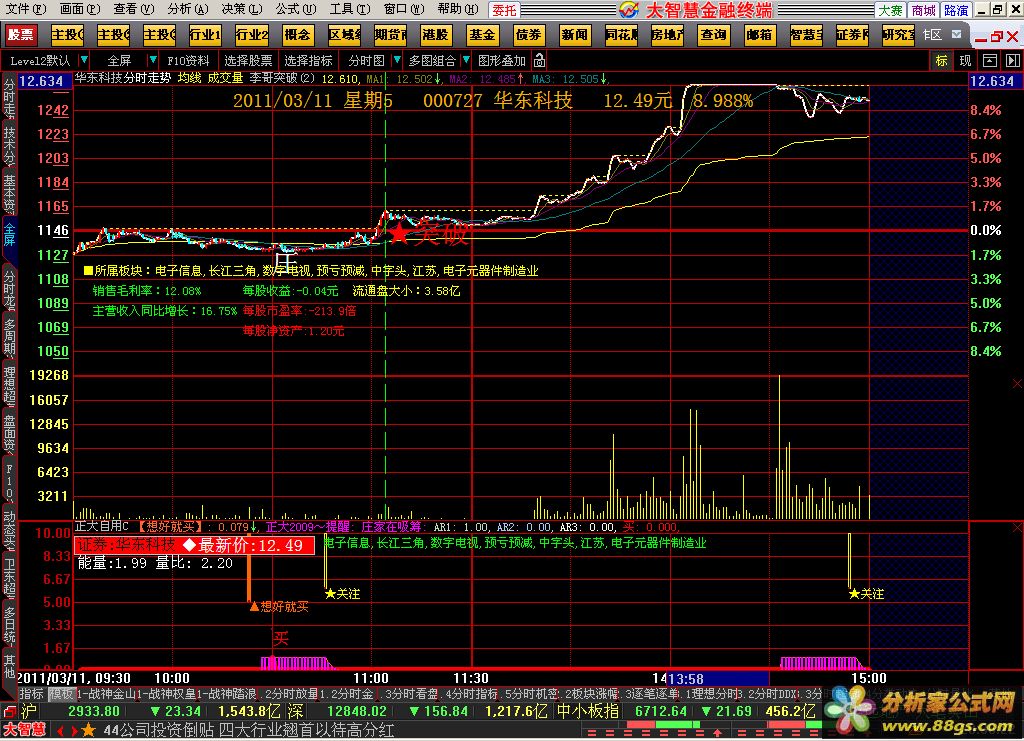
Task: Click the 沪 index value 2933.80
Action: coord(93,711)
